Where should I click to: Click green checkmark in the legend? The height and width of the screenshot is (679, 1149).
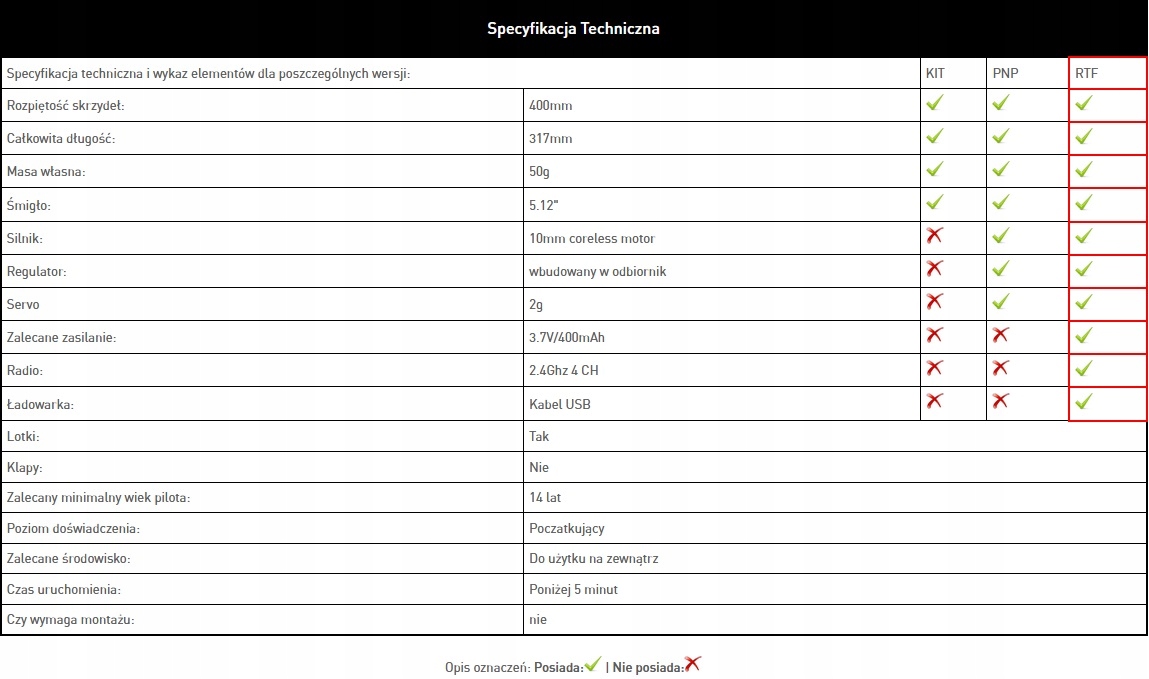[593, 664]
